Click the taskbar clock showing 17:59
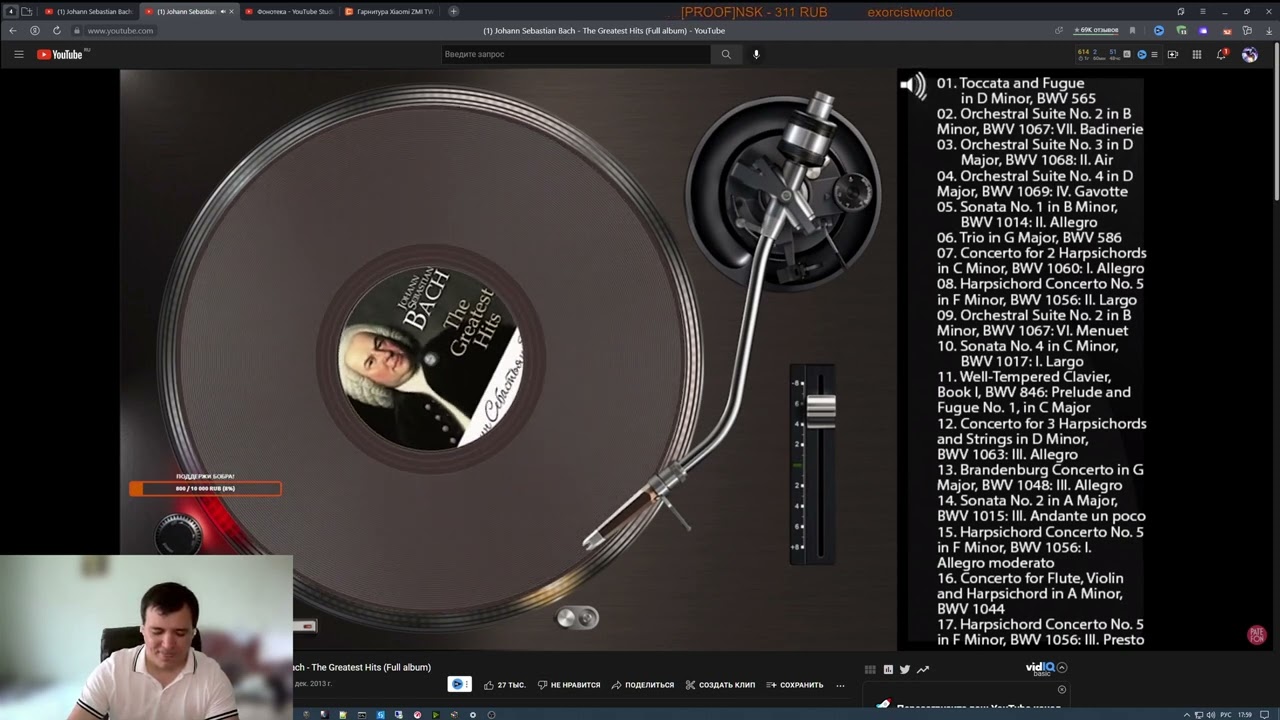This screenshot has width=1280, height=720. (x=1245, y=714)
